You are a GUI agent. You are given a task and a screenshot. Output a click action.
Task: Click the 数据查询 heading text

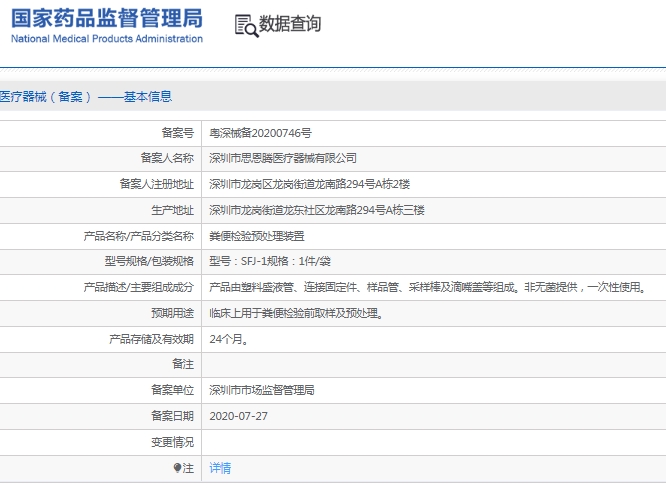pos(290,24)
